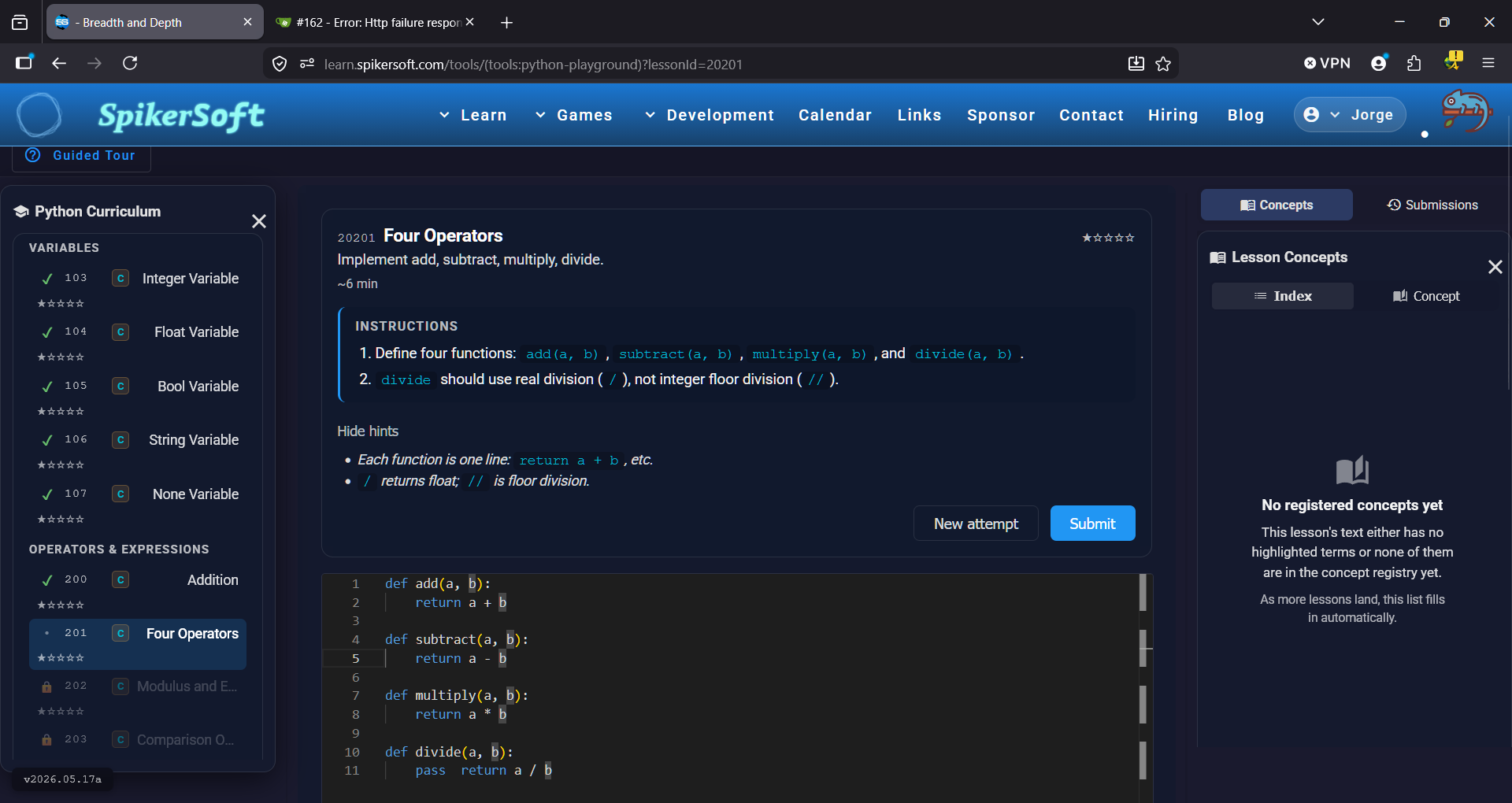
Task: Click the Python Curriculum graduation cap icon
Action: click(x=21, y=211)
